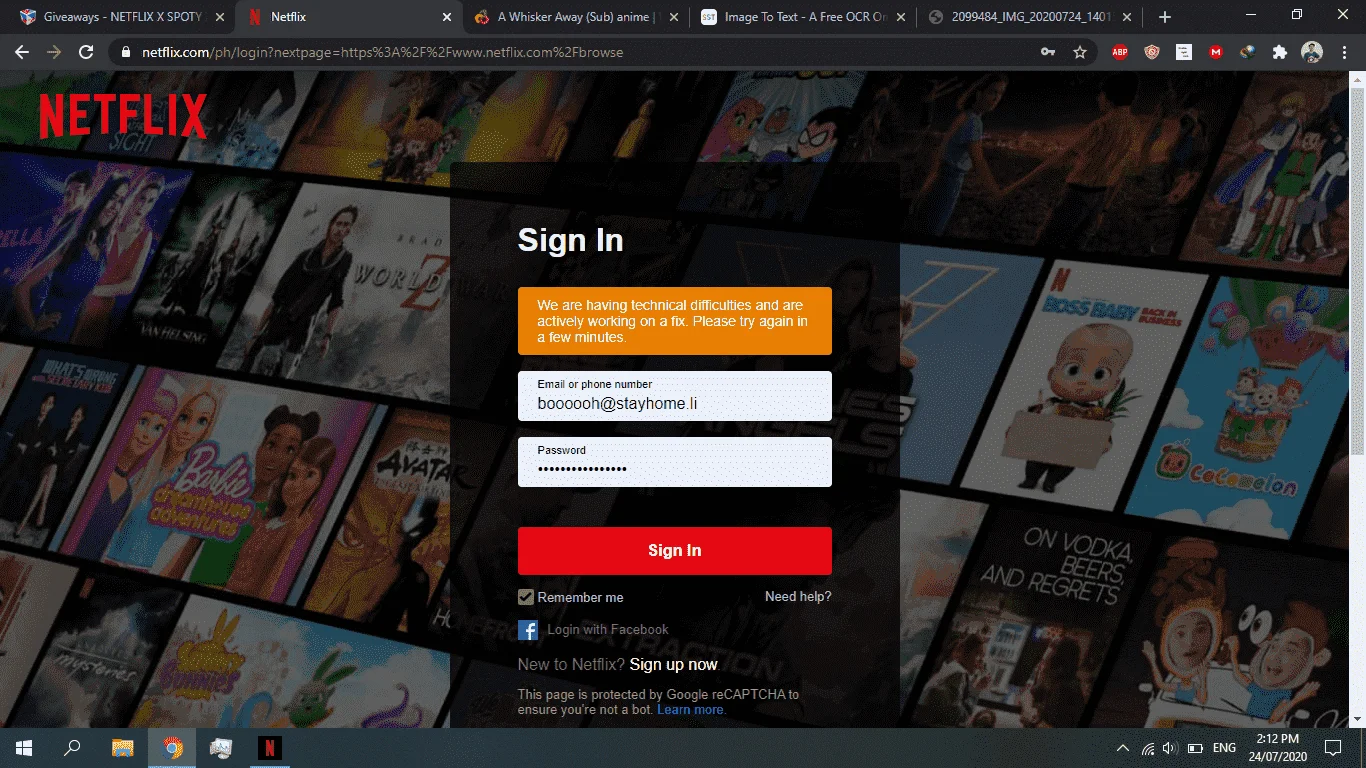Open the Adblock Plus (ABP) extension
The height and width of the screenshot is (768, 1366).
coord(1120,52)
